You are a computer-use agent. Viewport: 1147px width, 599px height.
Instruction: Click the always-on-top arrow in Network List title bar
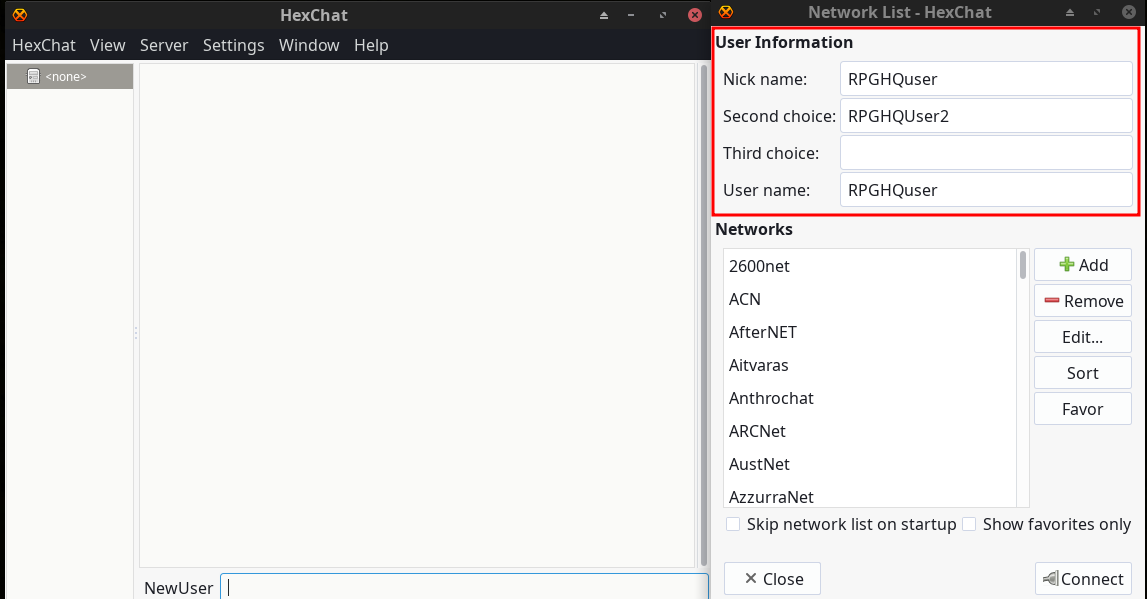pos(1069,12)
